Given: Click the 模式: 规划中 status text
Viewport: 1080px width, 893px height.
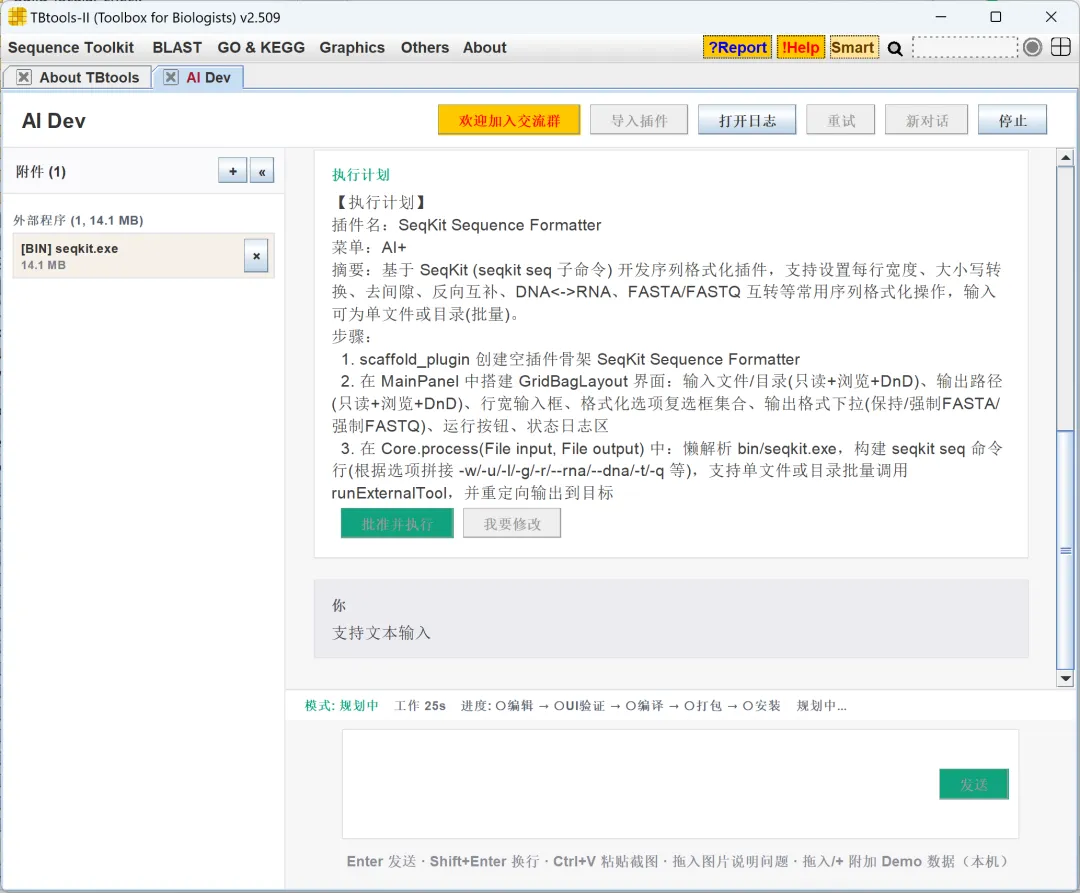Looking at the screenshot, I should (x=342, y=706).
